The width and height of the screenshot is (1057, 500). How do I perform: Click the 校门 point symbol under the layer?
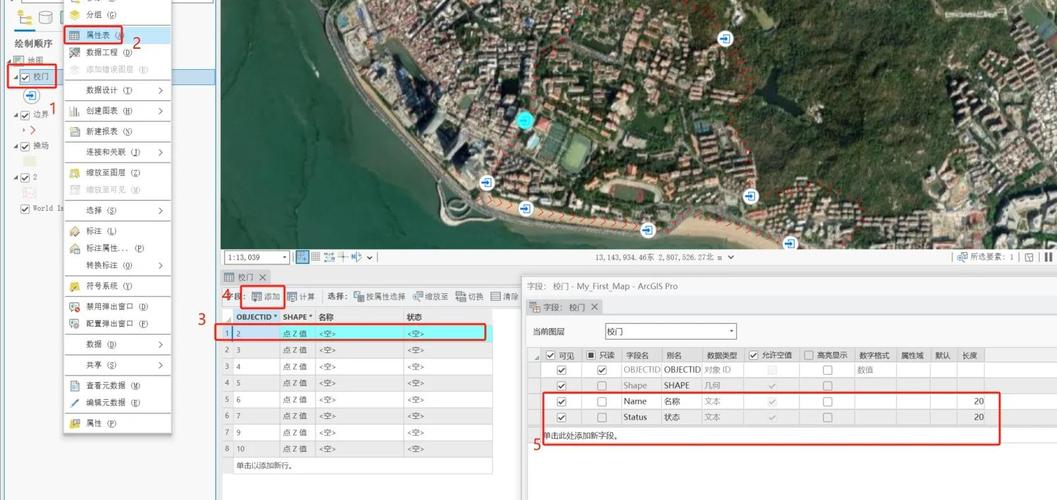(x=31, y=96)
